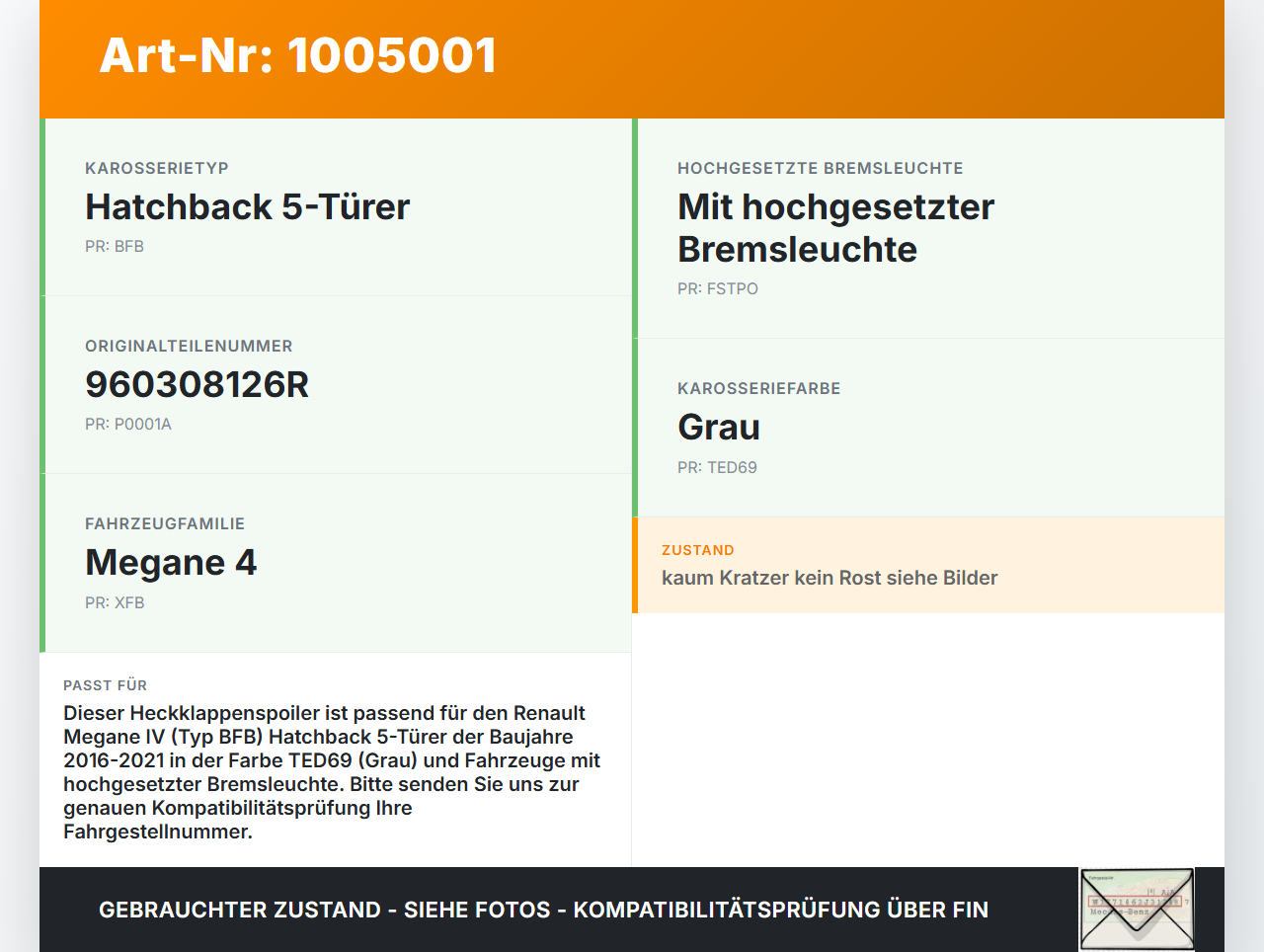Click the Mit hochgesetzter Bremsleuchte value
This screenshot has width=1264, height=952.
[x=835, y=228]
